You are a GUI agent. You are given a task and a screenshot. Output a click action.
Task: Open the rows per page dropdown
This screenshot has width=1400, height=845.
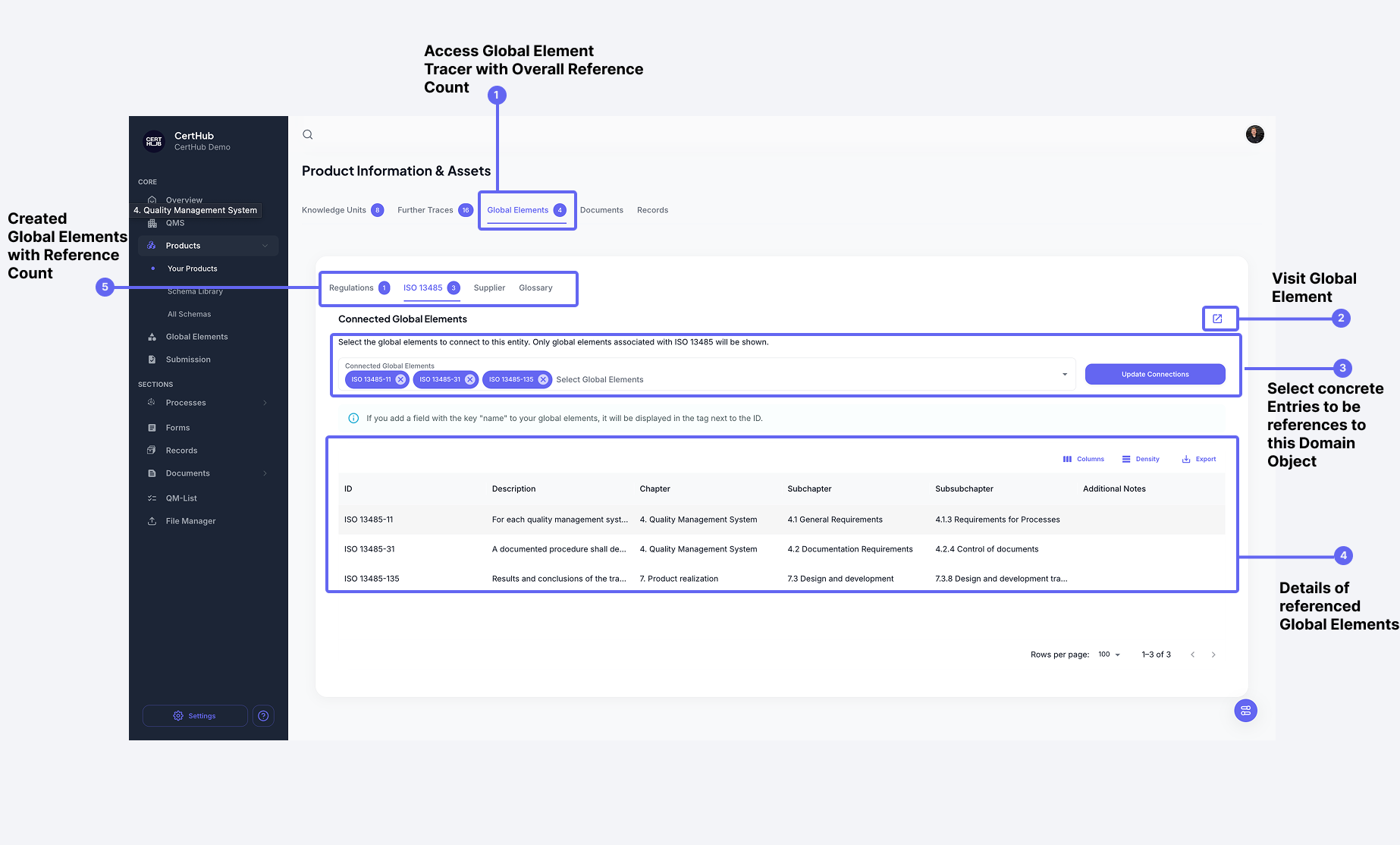coord(1110,655)
